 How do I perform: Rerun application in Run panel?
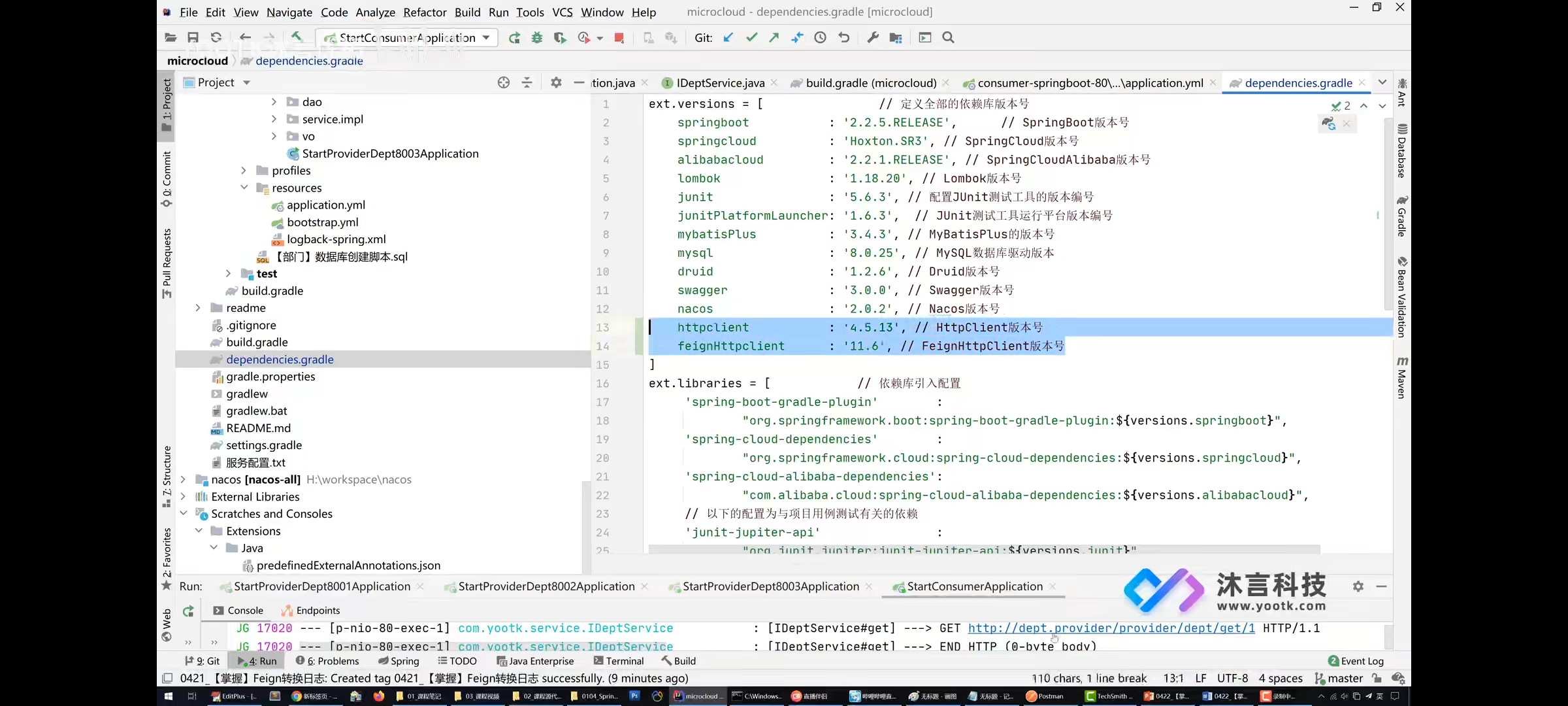(188, 611)
